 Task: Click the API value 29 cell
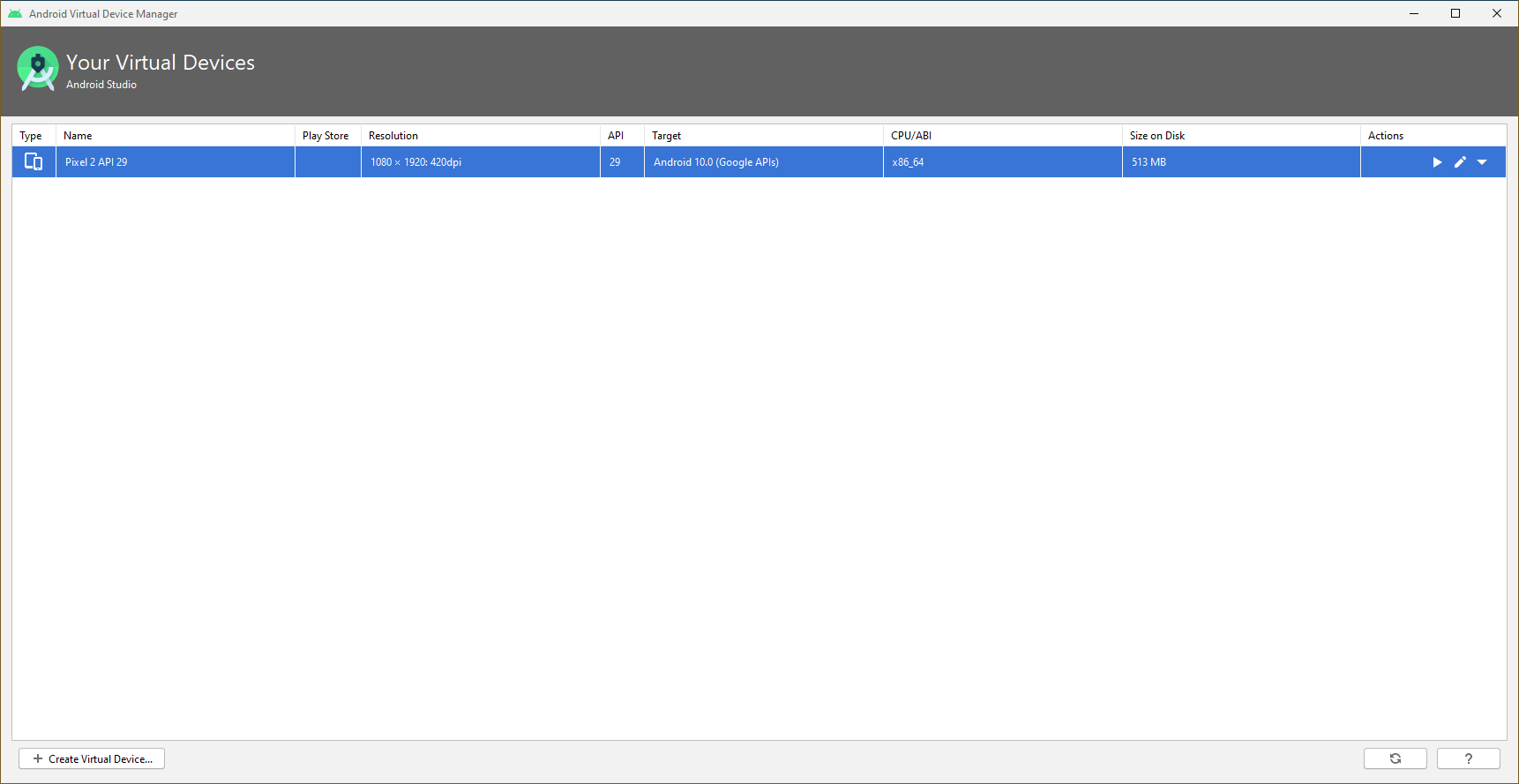coord(622,162)
